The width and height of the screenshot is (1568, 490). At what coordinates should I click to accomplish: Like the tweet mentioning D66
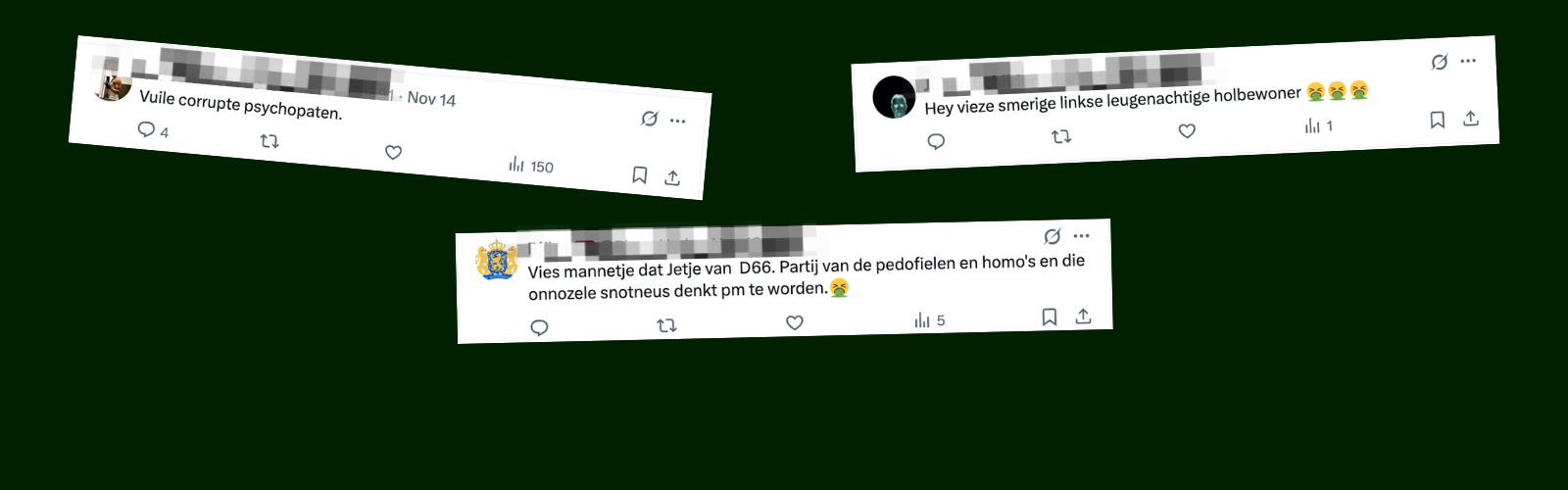[x=795, y=322]
